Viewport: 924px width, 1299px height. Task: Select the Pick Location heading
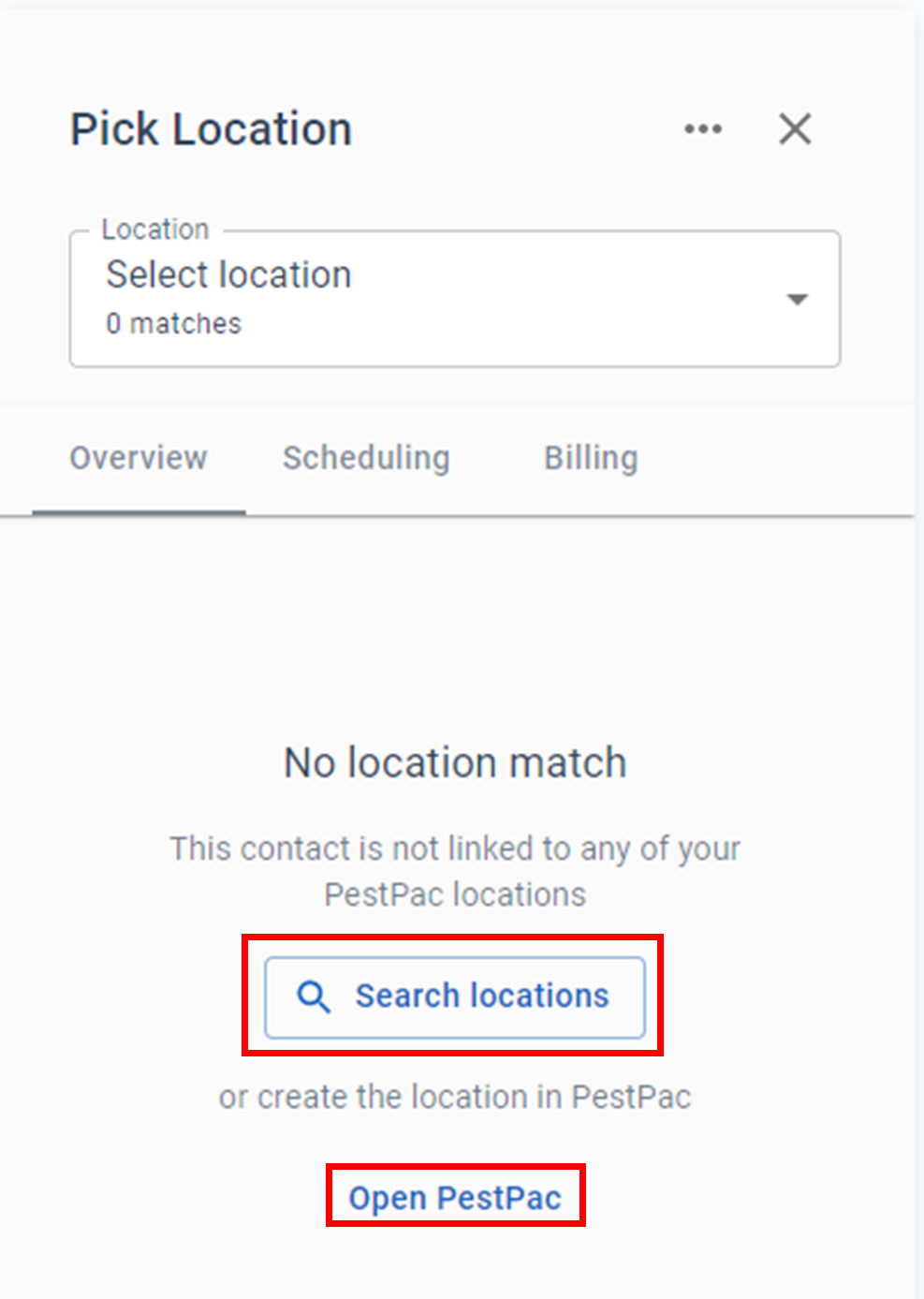pyautogui.click(x=212, y=129)
